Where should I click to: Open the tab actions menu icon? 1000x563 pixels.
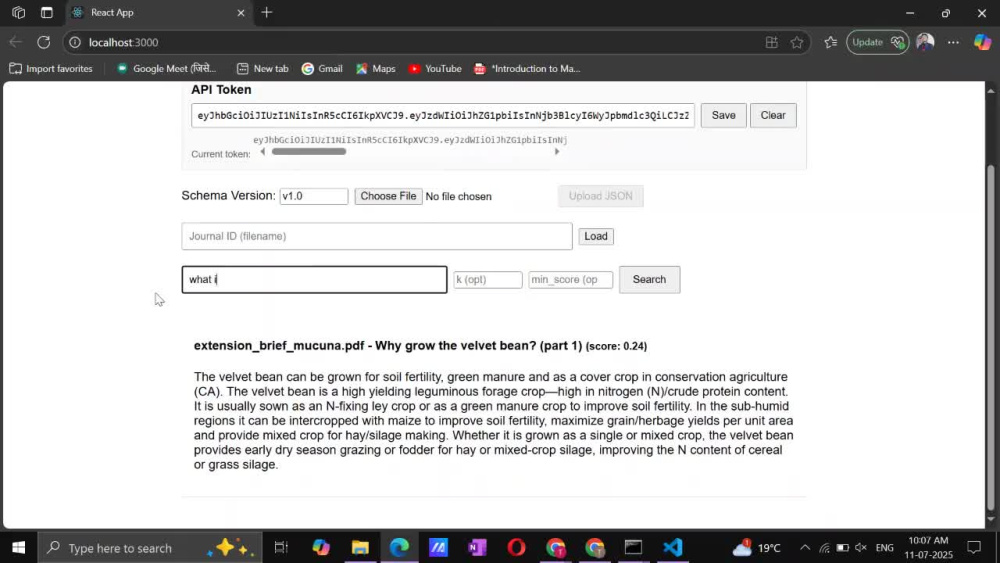47,12
